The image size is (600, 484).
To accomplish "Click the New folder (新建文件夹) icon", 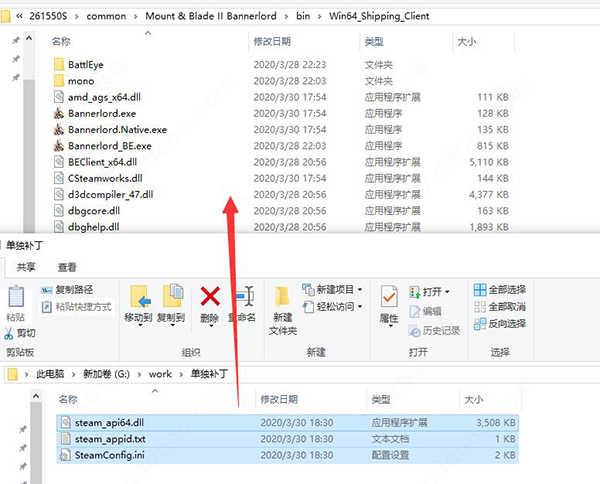I will pos(283,297).
